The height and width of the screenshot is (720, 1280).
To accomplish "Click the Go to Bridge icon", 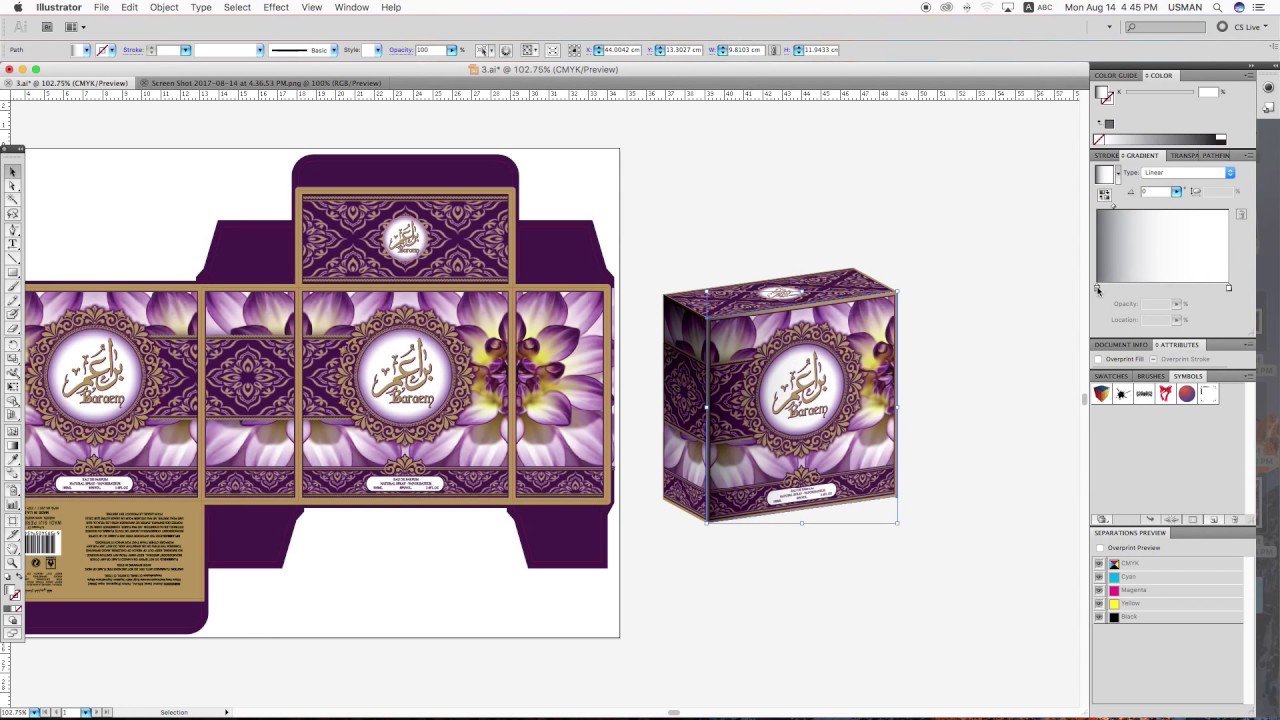I will coord(47,27).
